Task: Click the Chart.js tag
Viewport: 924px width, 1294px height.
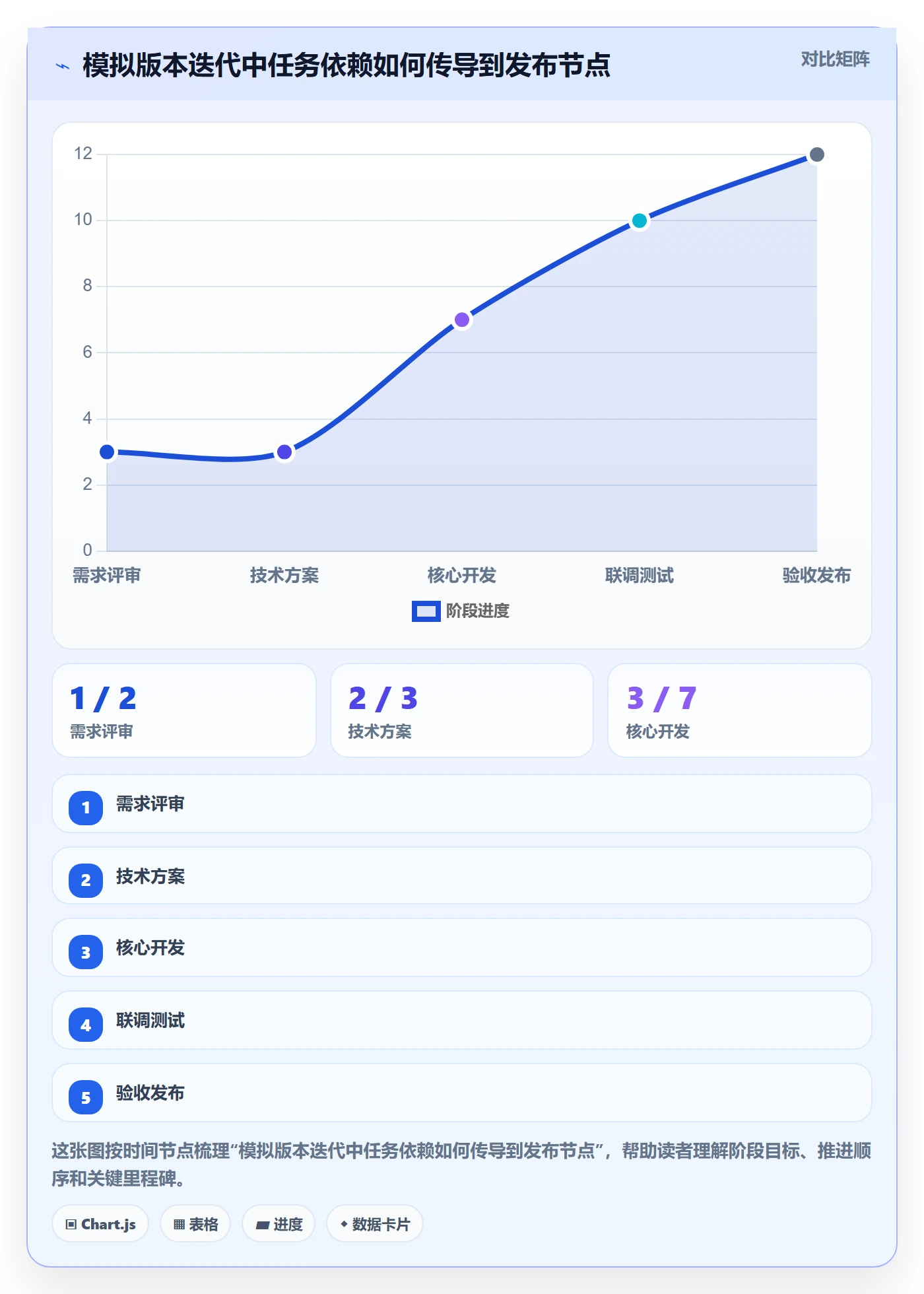Action: tap(100, 1224)
